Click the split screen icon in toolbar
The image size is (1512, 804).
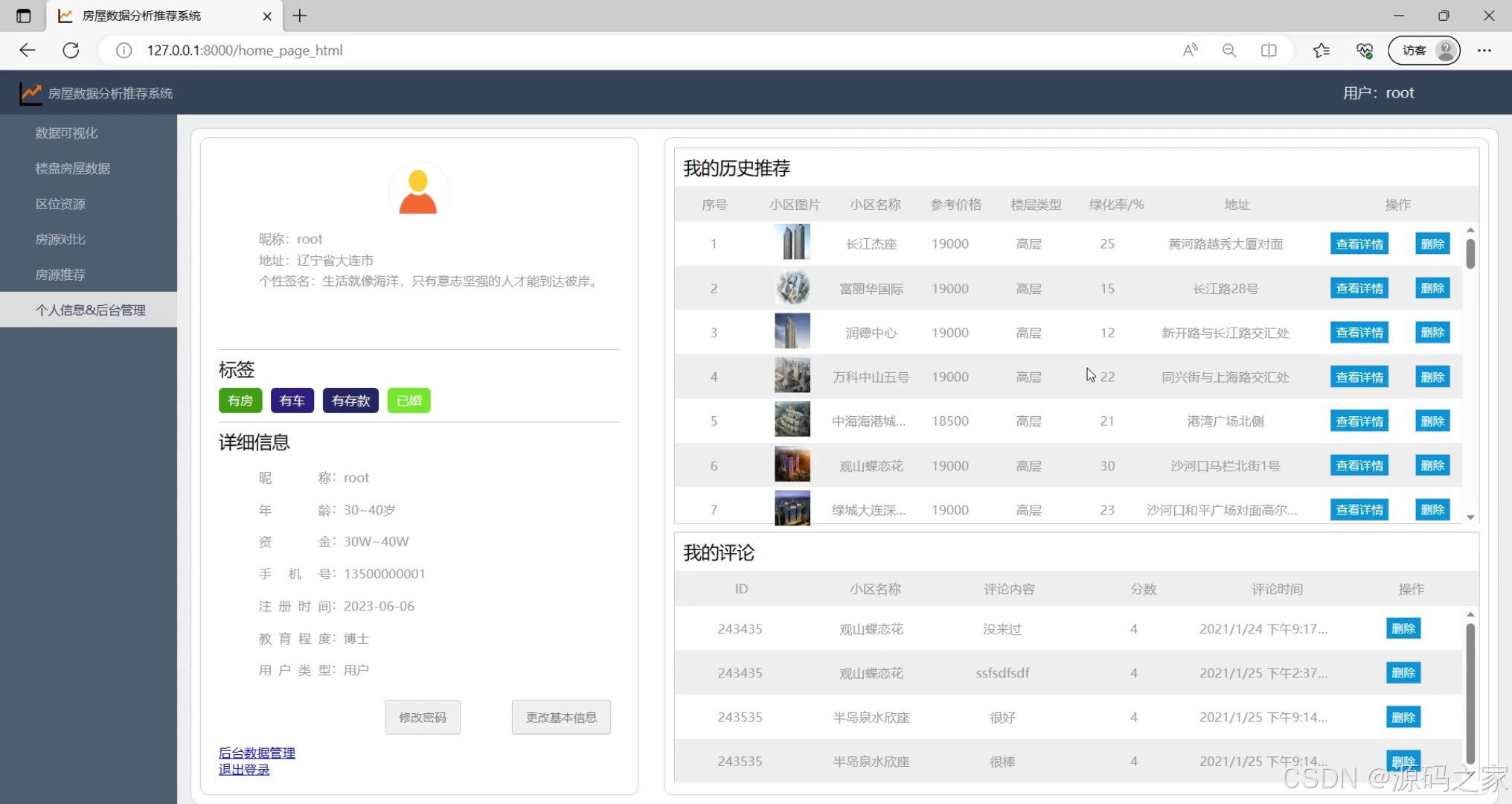click(x=1268, y=50)
